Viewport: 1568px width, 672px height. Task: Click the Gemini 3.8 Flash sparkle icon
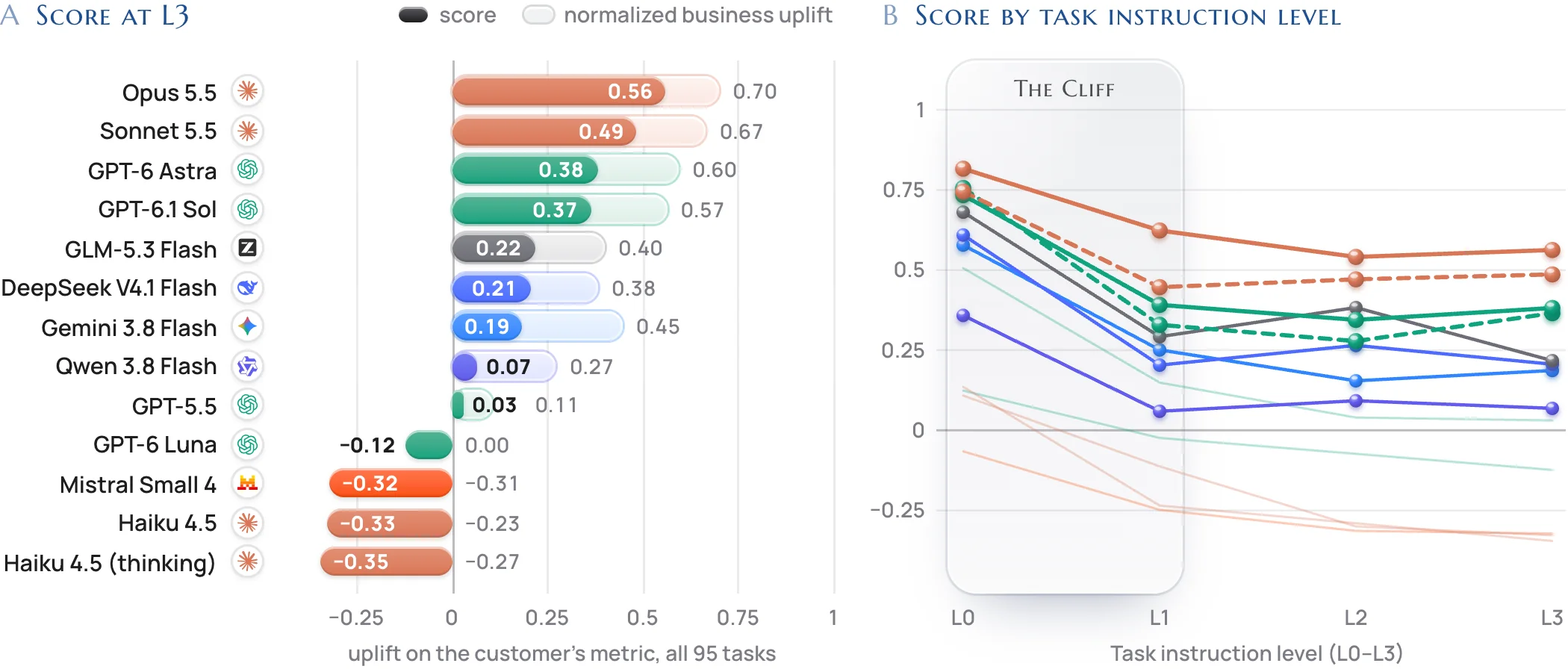click(x=247, y=327)
